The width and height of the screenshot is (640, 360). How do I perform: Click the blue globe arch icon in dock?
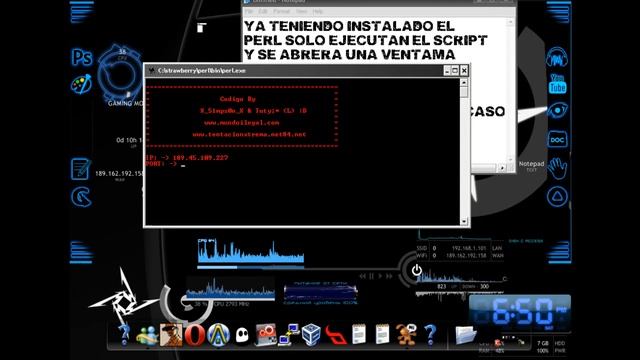click(x=218, y=335)
